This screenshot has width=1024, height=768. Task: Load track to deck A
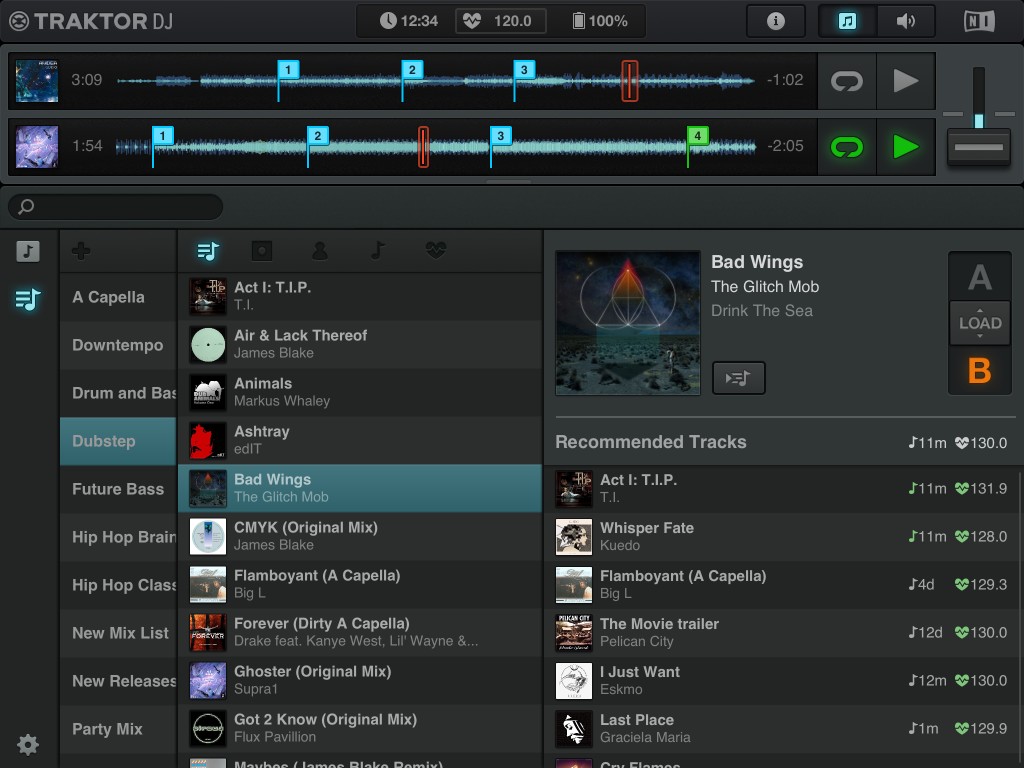click(x=979, y=277)
